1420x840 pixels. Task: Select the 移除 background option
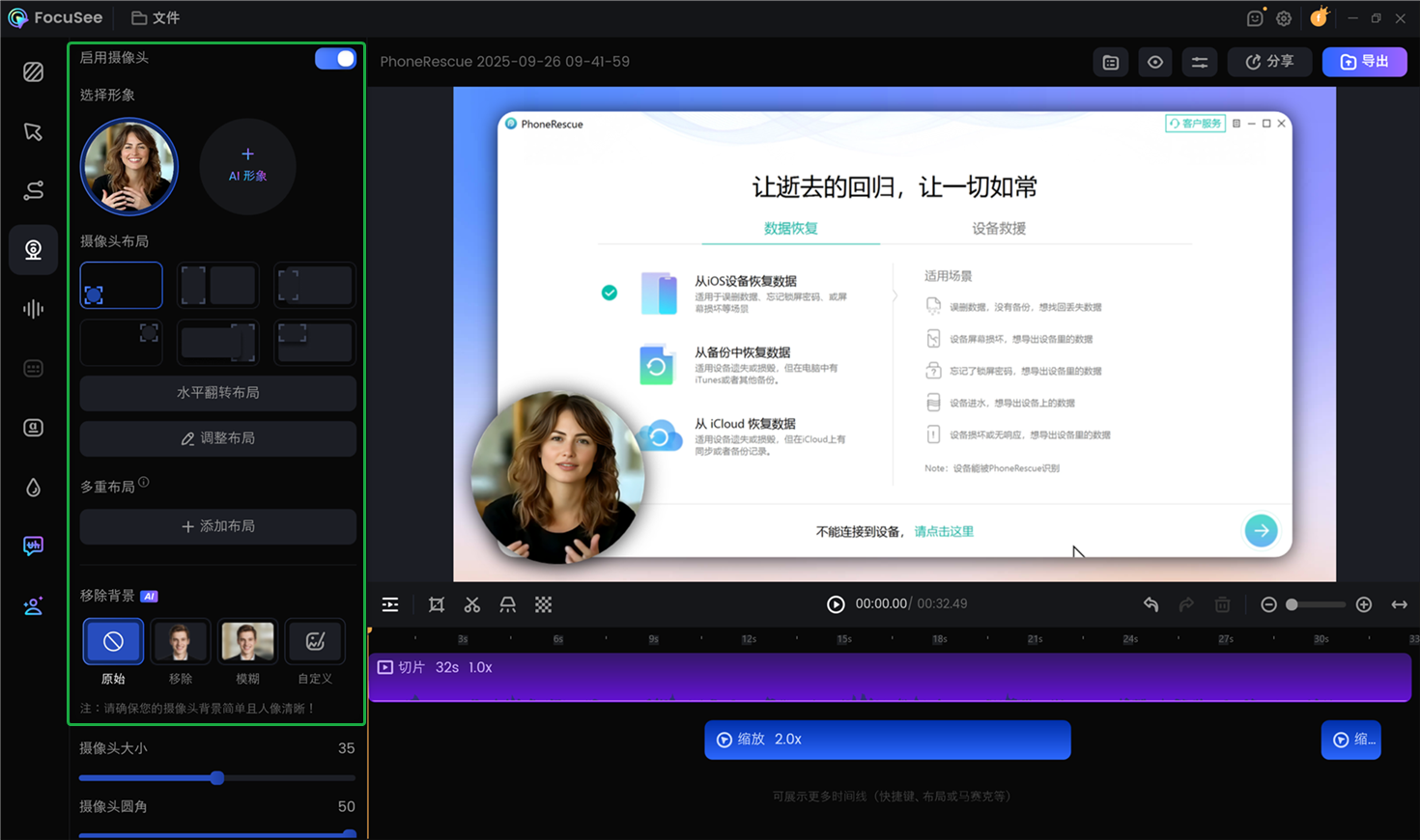pos(181,642)
